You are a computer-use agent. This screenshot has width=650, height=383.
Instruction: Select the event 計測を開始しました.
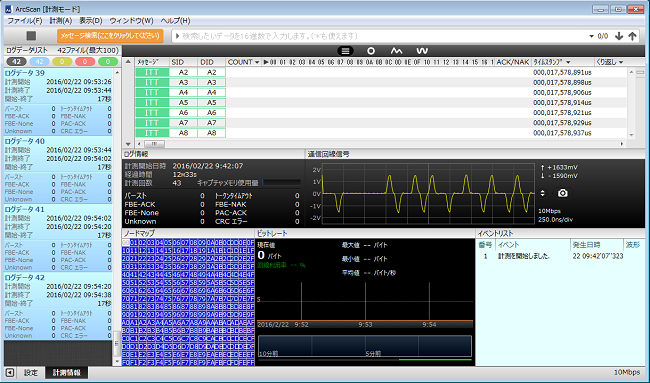click(560, 256)
